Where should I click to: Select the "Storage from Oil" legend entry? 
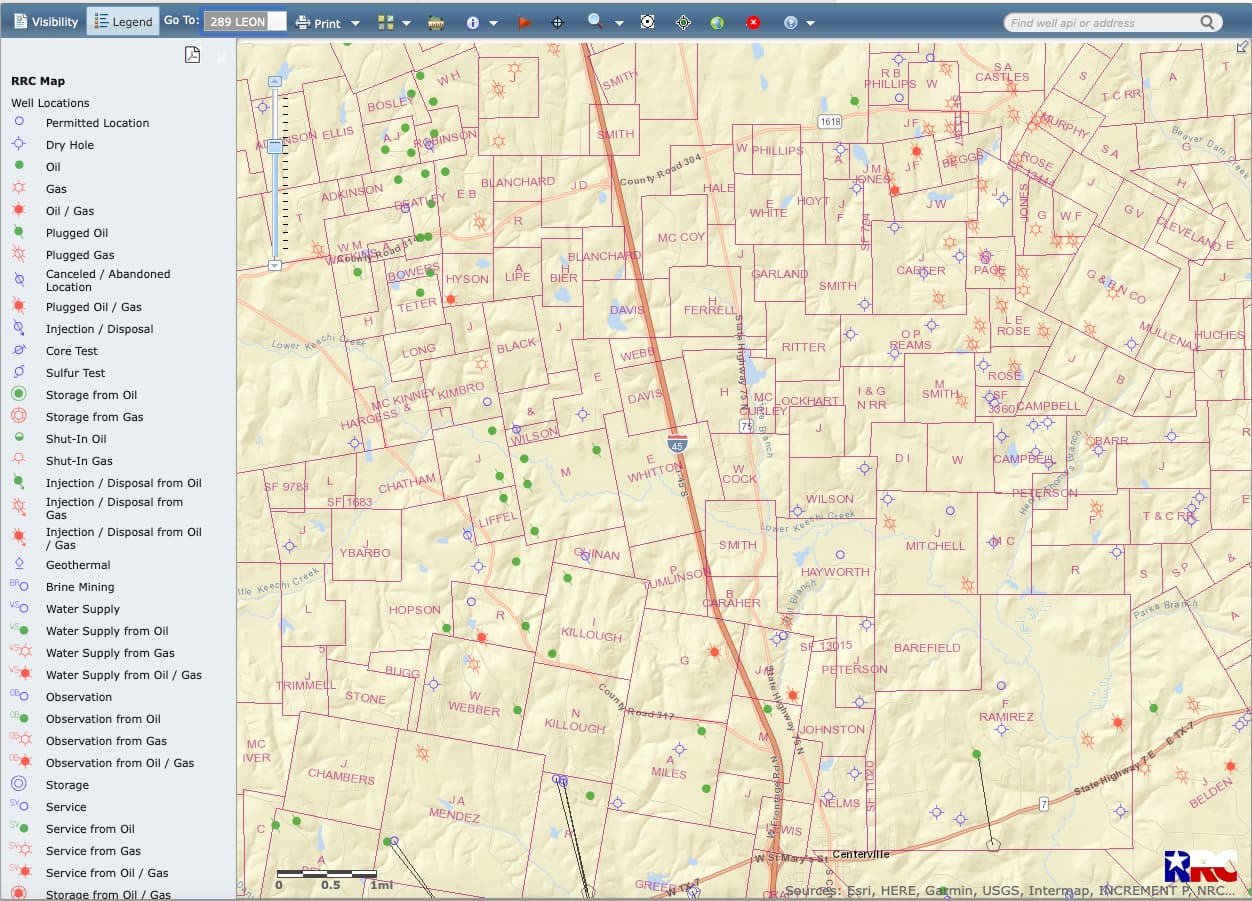tap(91, 395)
